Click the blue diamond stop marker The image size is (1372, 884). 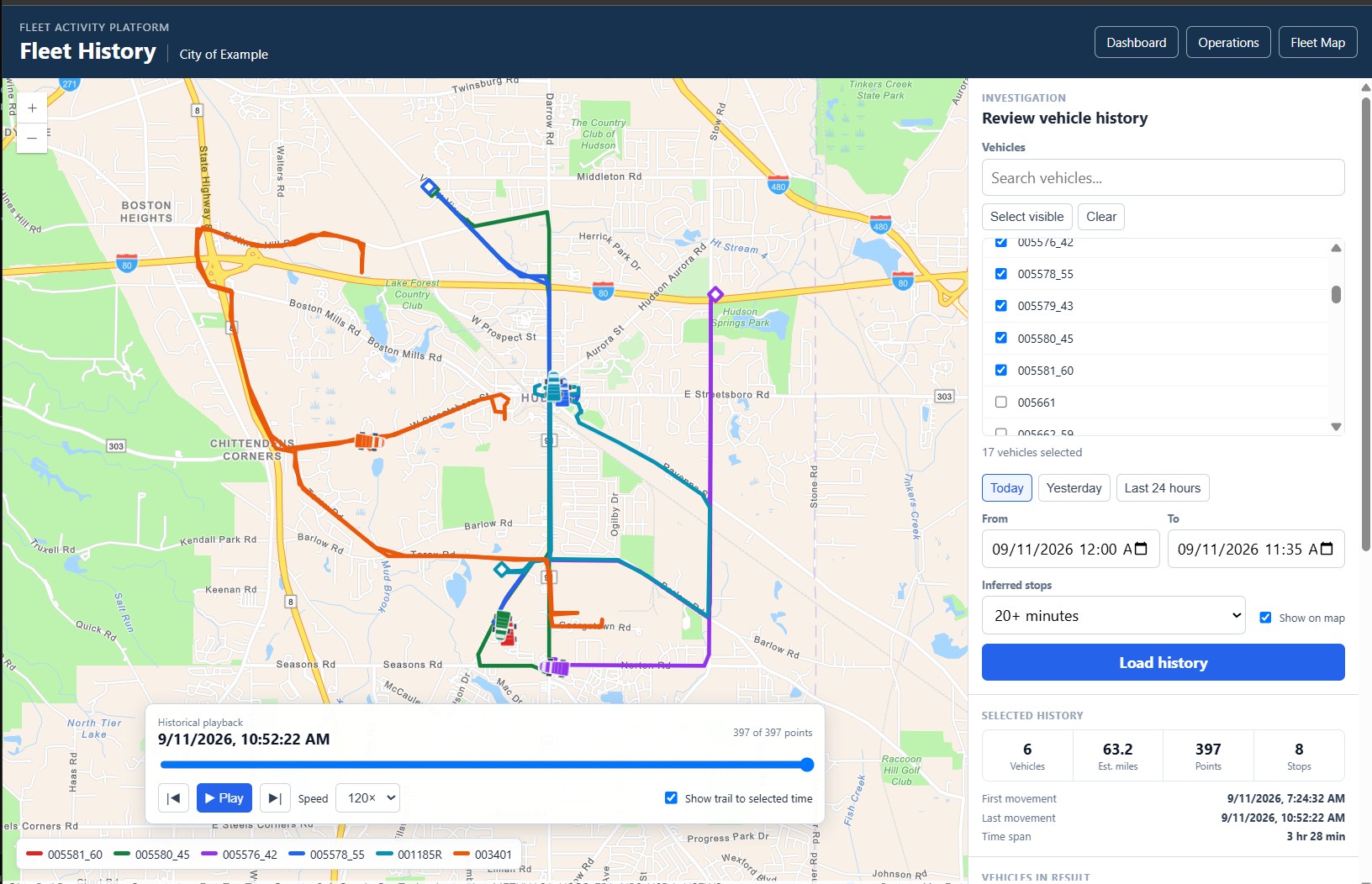tap(429, 187)
